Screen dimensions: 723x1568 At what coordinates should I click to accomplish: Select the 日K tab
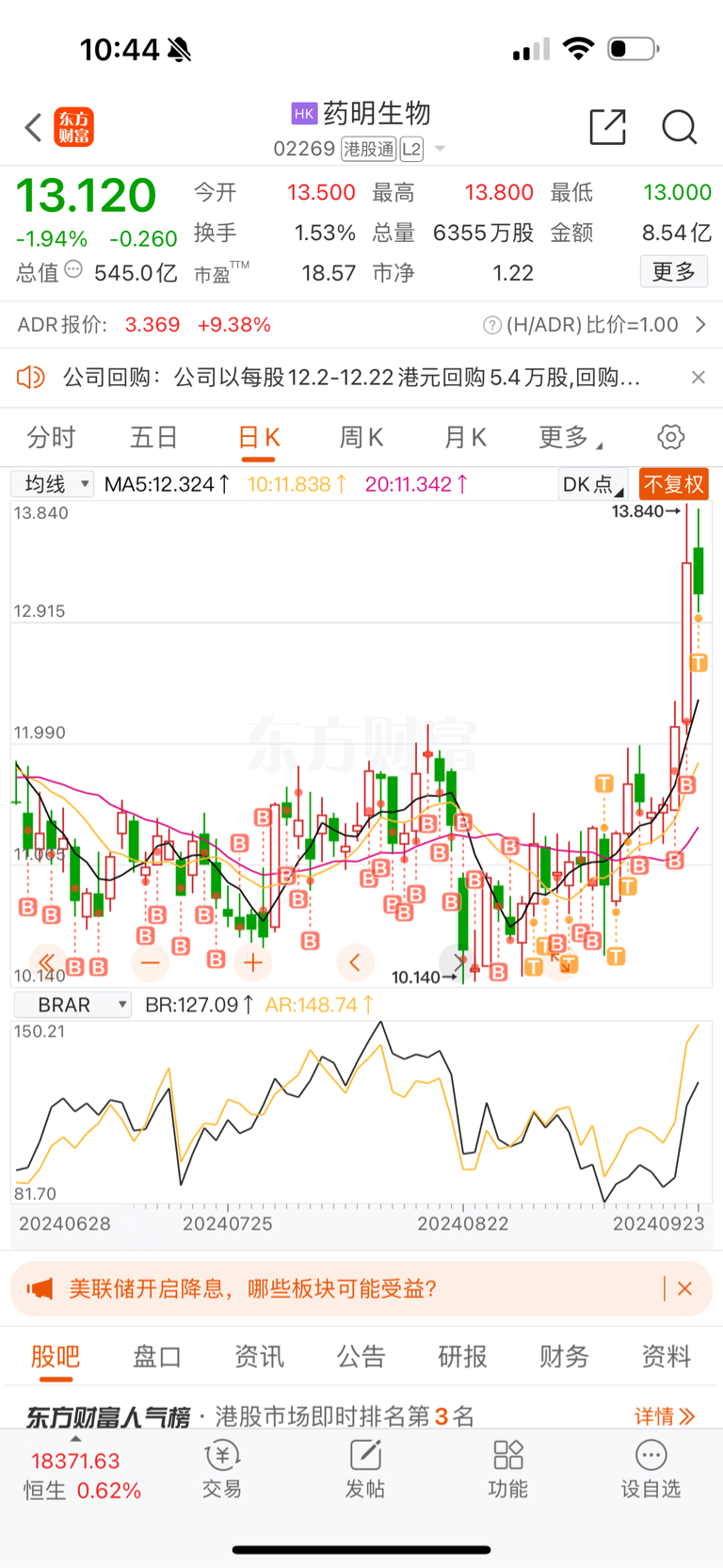[258, 437]
